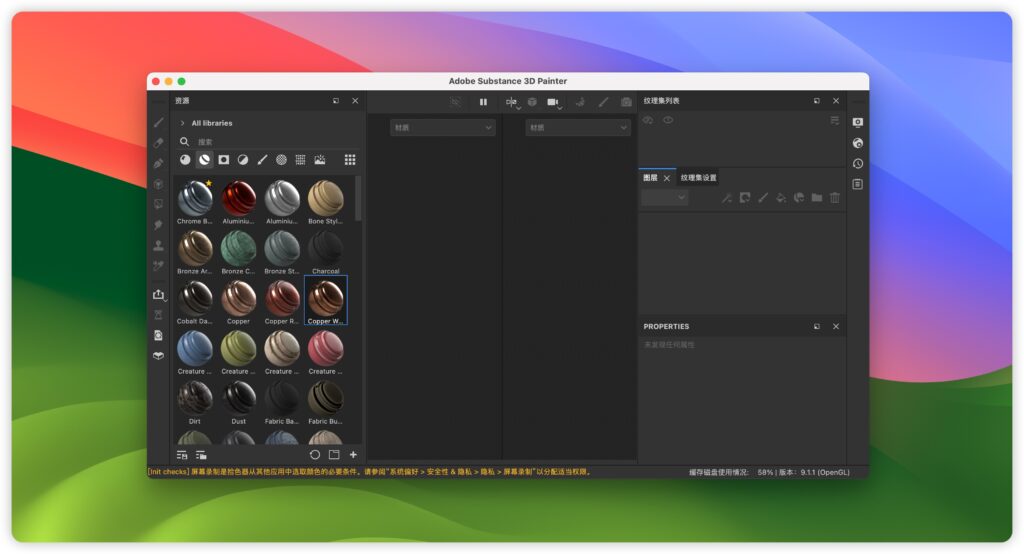Open the left viewport 材质 dropdown
1024x554 pixels.
(443, 127)
